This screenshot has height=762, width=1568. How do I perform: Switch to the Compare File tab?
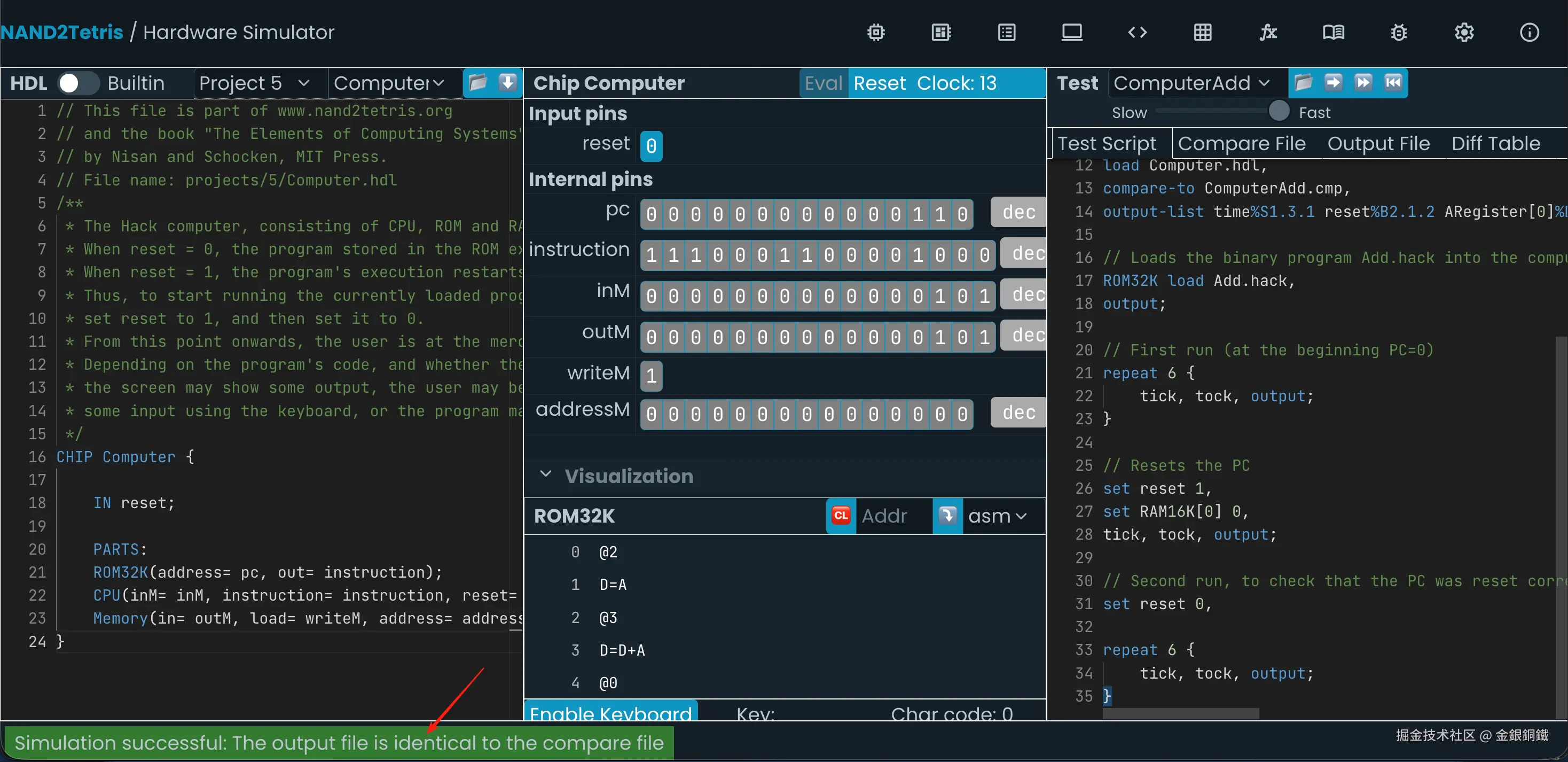1241,144
